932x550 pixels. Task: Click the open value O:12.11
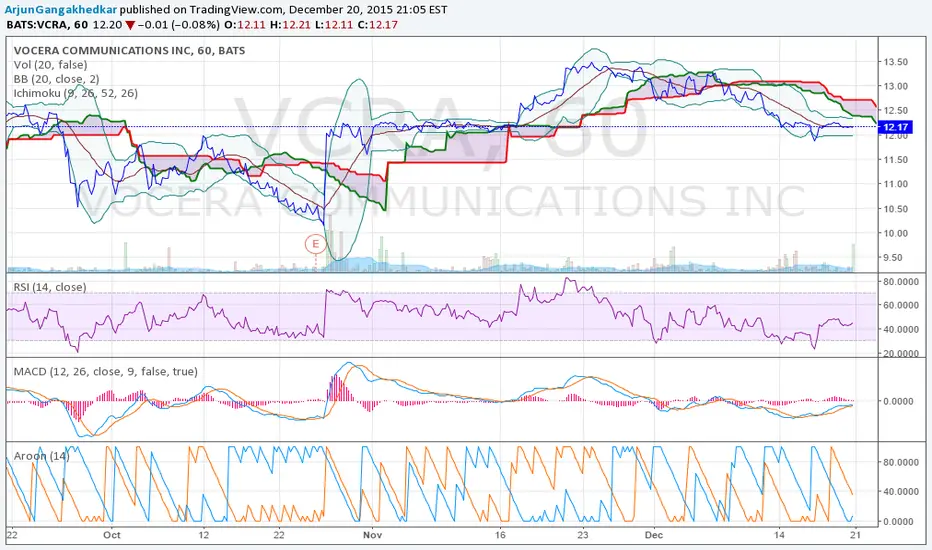(244, 25)
